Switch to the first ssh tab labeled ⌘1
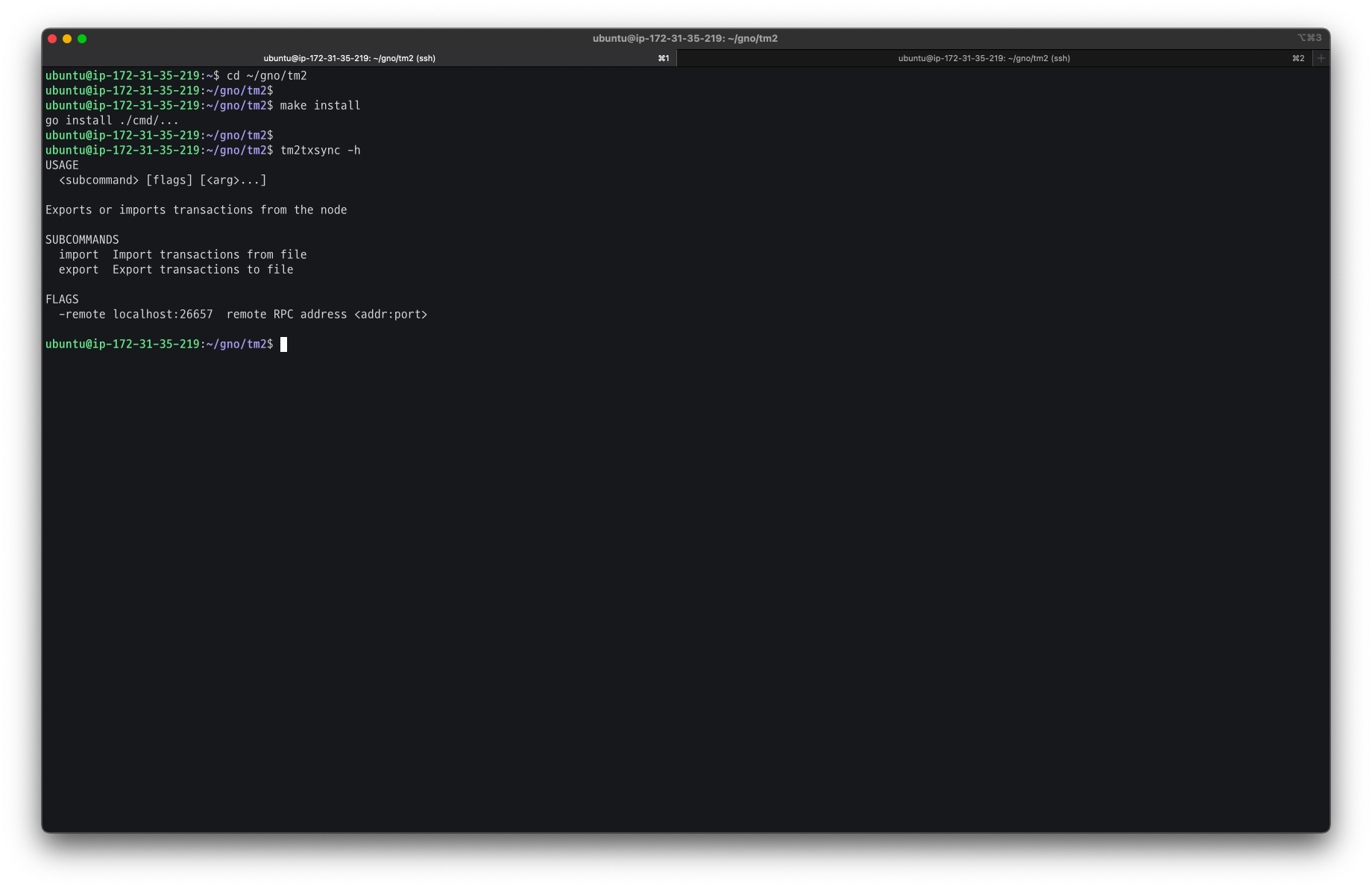This screenshot has width=1372, height=888. point(359,58)
